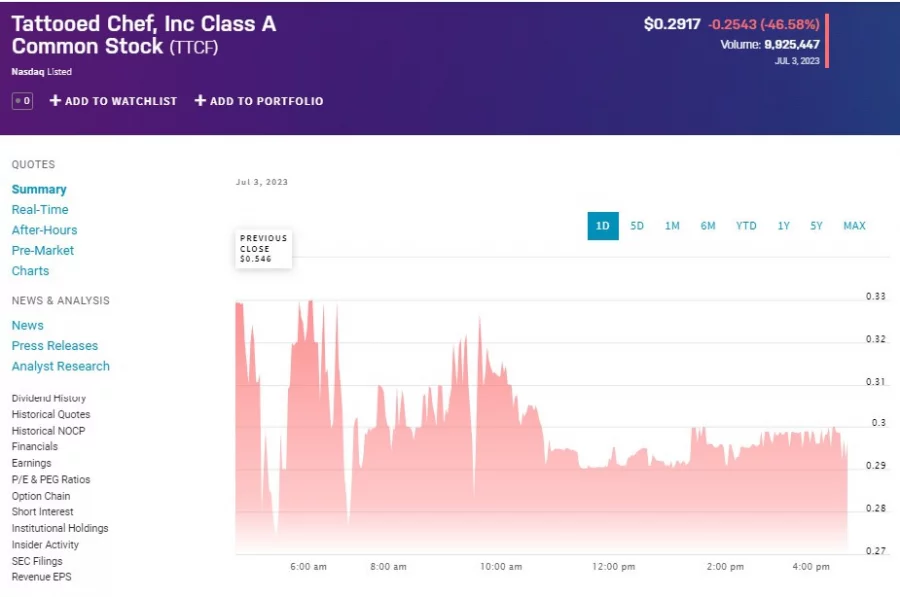900x597 pixels.
Task: Click the Previous Close marker on chart
Action: [263, 249]
